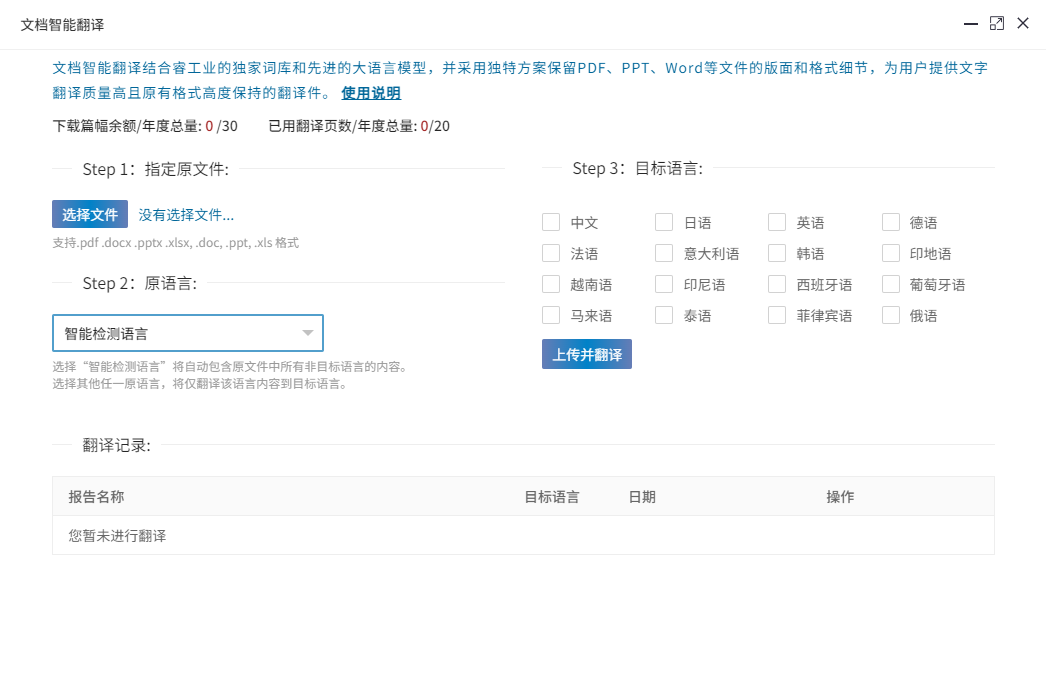Expand the 智能检测语言 source language dropdown

point(187,333)
